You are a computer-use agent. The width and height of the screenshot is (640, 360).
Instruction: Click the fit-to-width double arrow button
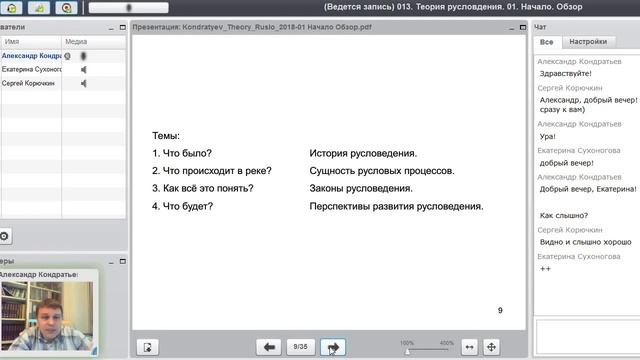[469, 347]
